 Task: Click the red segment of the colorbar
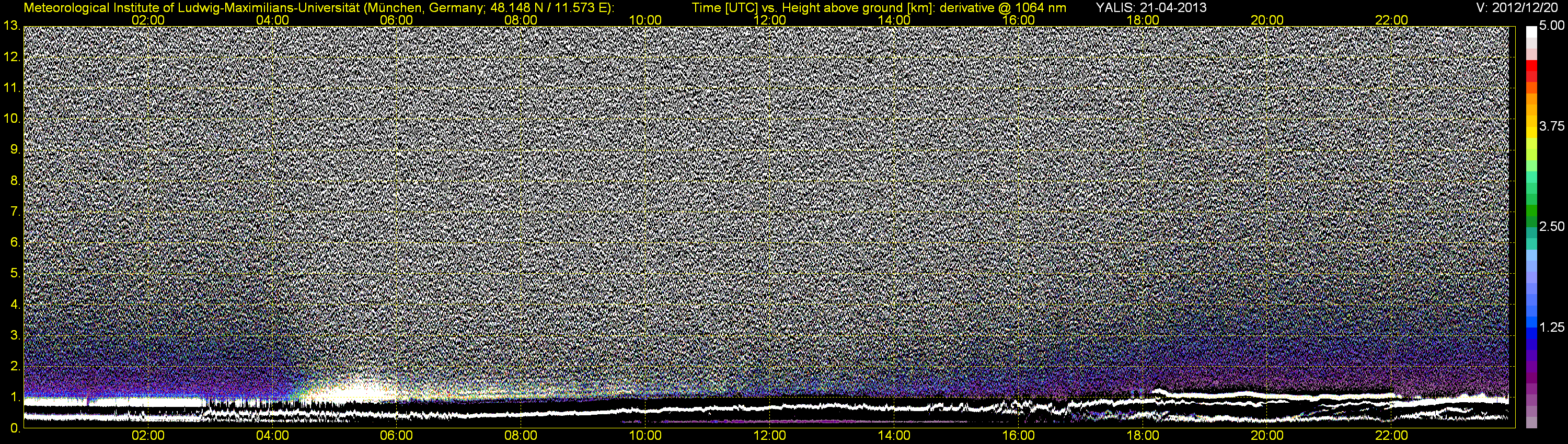point(1531,67)
